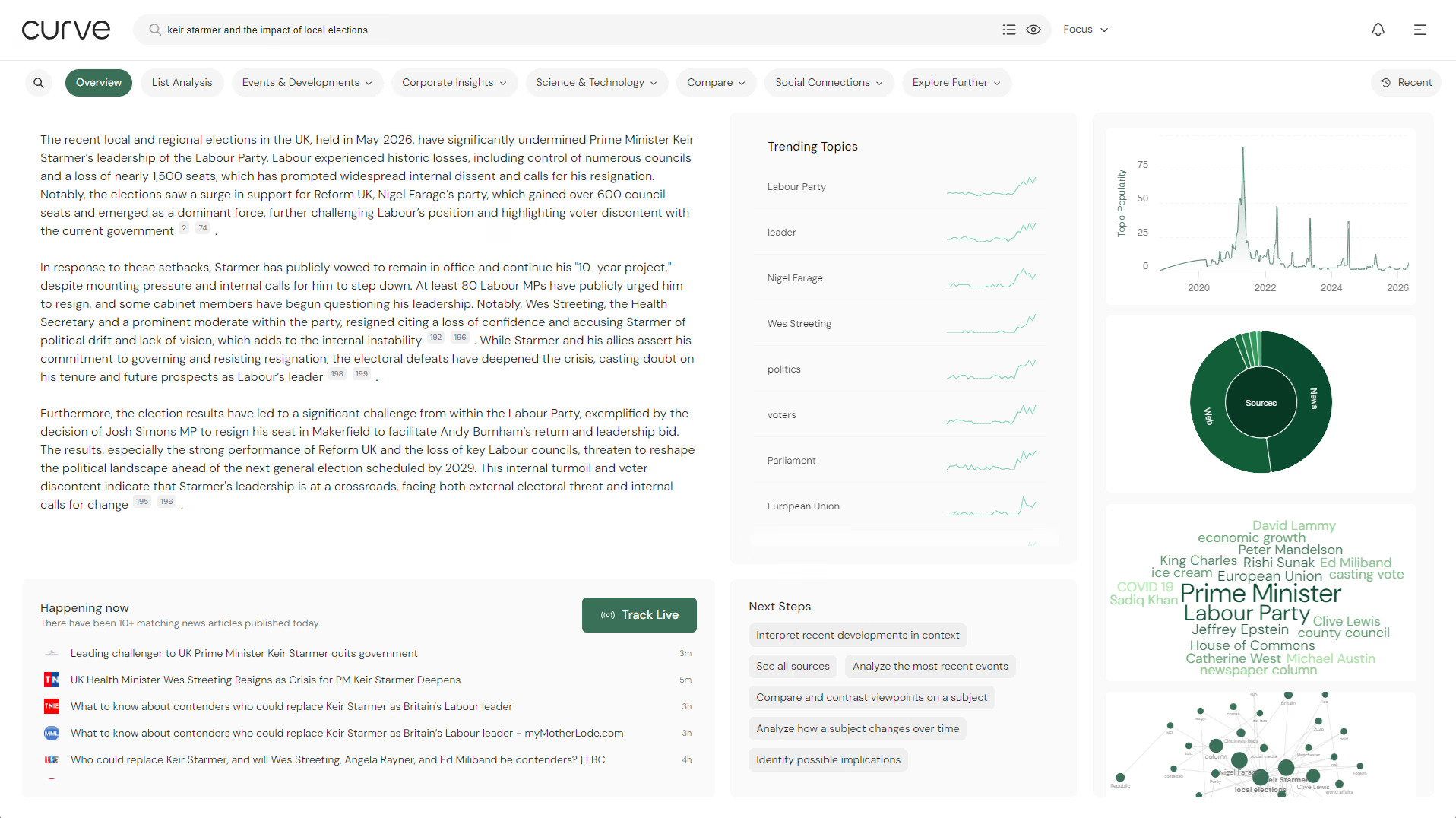Click the keir starmer search query field
This screenshot has width=1456, height=818.
[578, 30]
